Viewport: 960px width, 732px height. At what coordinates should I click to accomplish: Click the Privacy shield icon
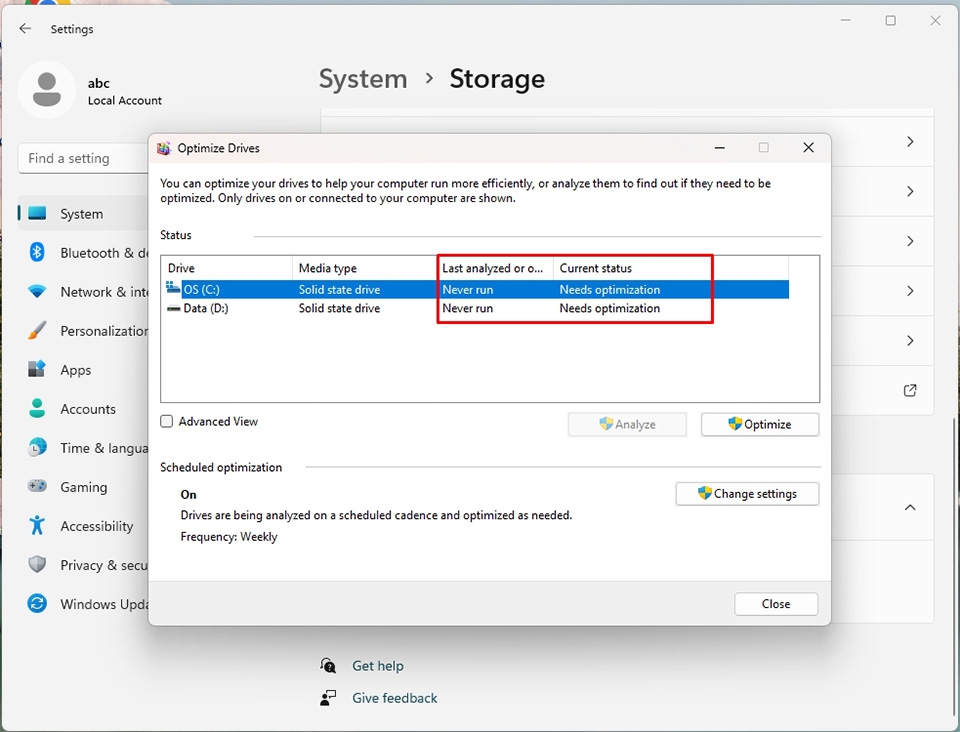pyautogui.click(x=37, y=564)
